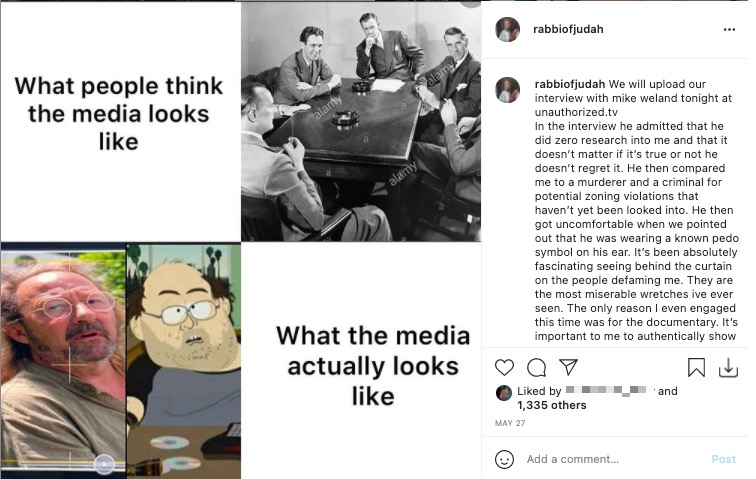Viewport: 756px width, 479px height.
Task: View the 1,335 others who liked
Action: click(552, 405)
